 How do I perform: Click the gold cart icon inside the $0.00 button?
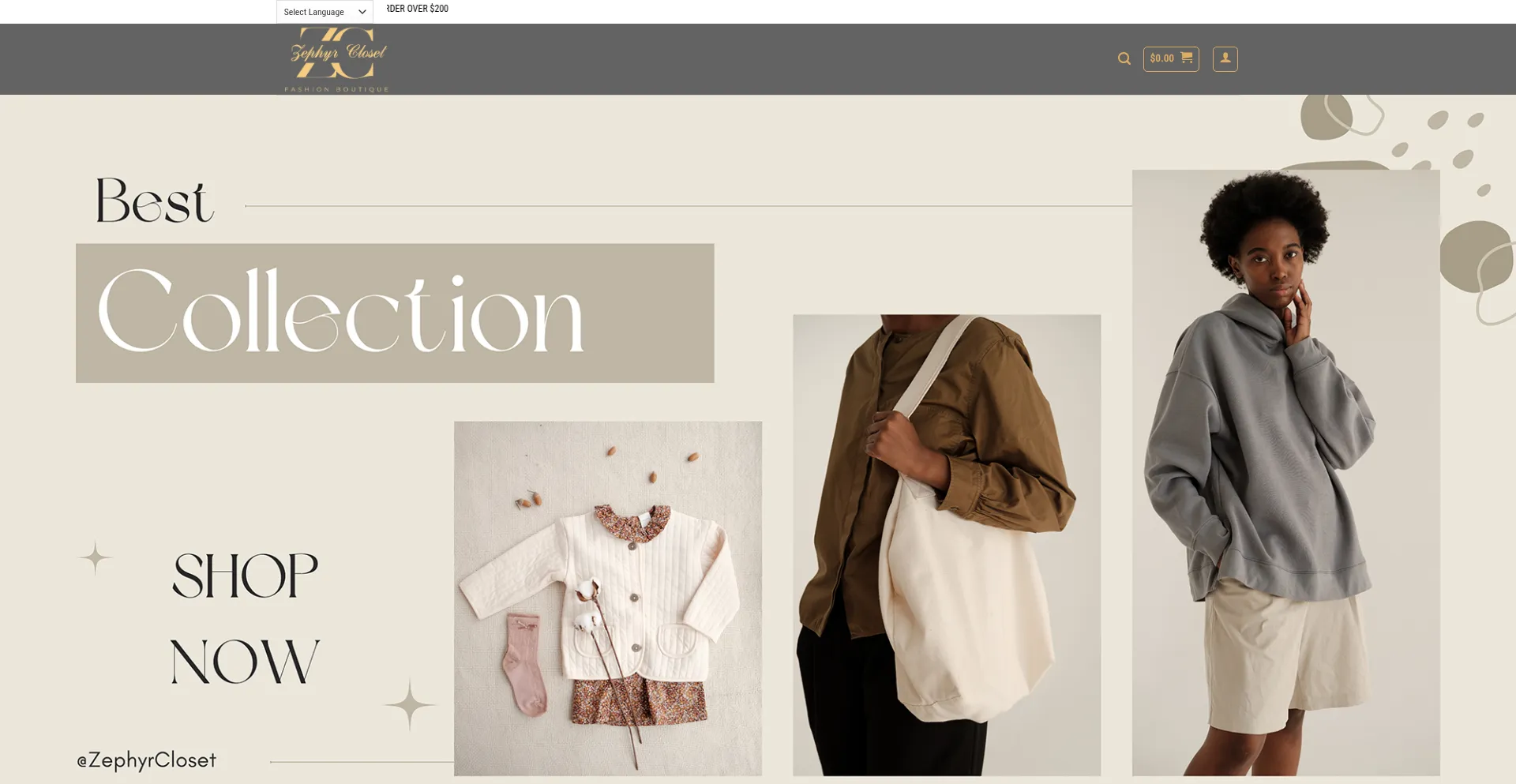pyautogui.click(x=1187, y=58)
